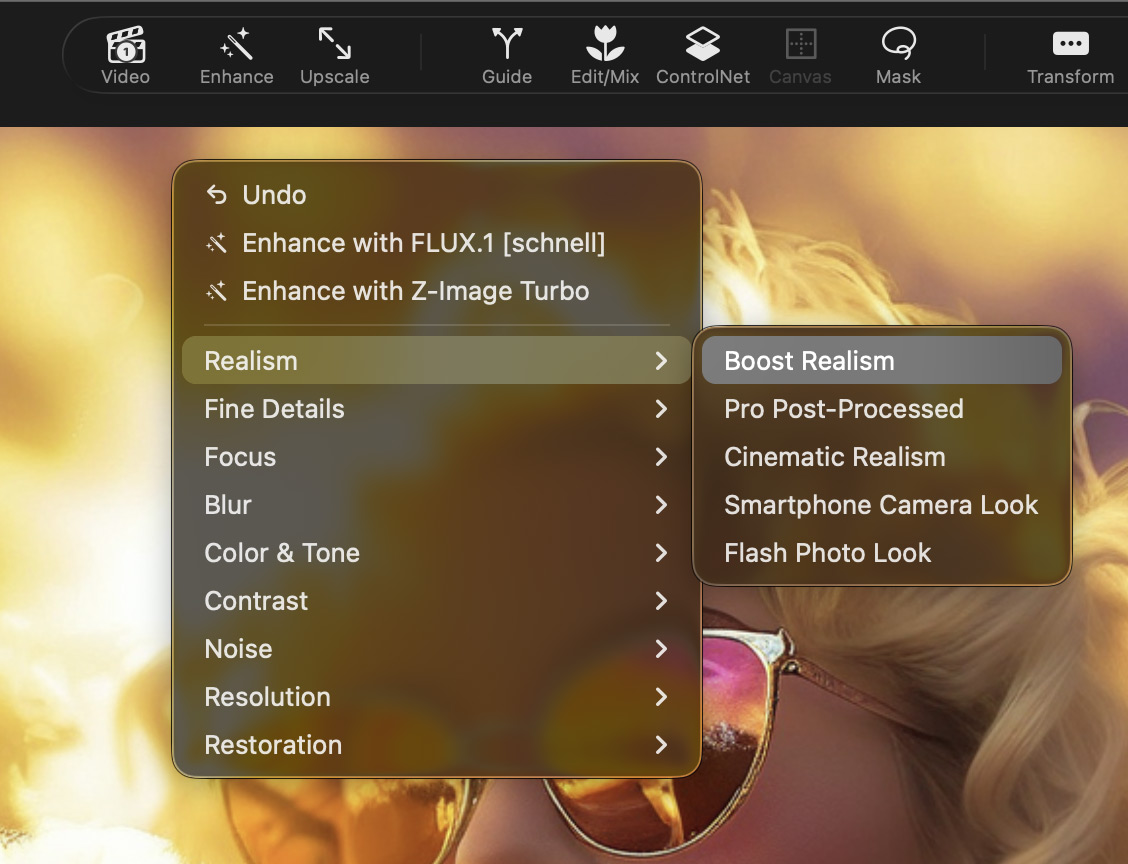
Task: Choose Enhance with Z-Image Turbo
Action: (x=415, y=291)
